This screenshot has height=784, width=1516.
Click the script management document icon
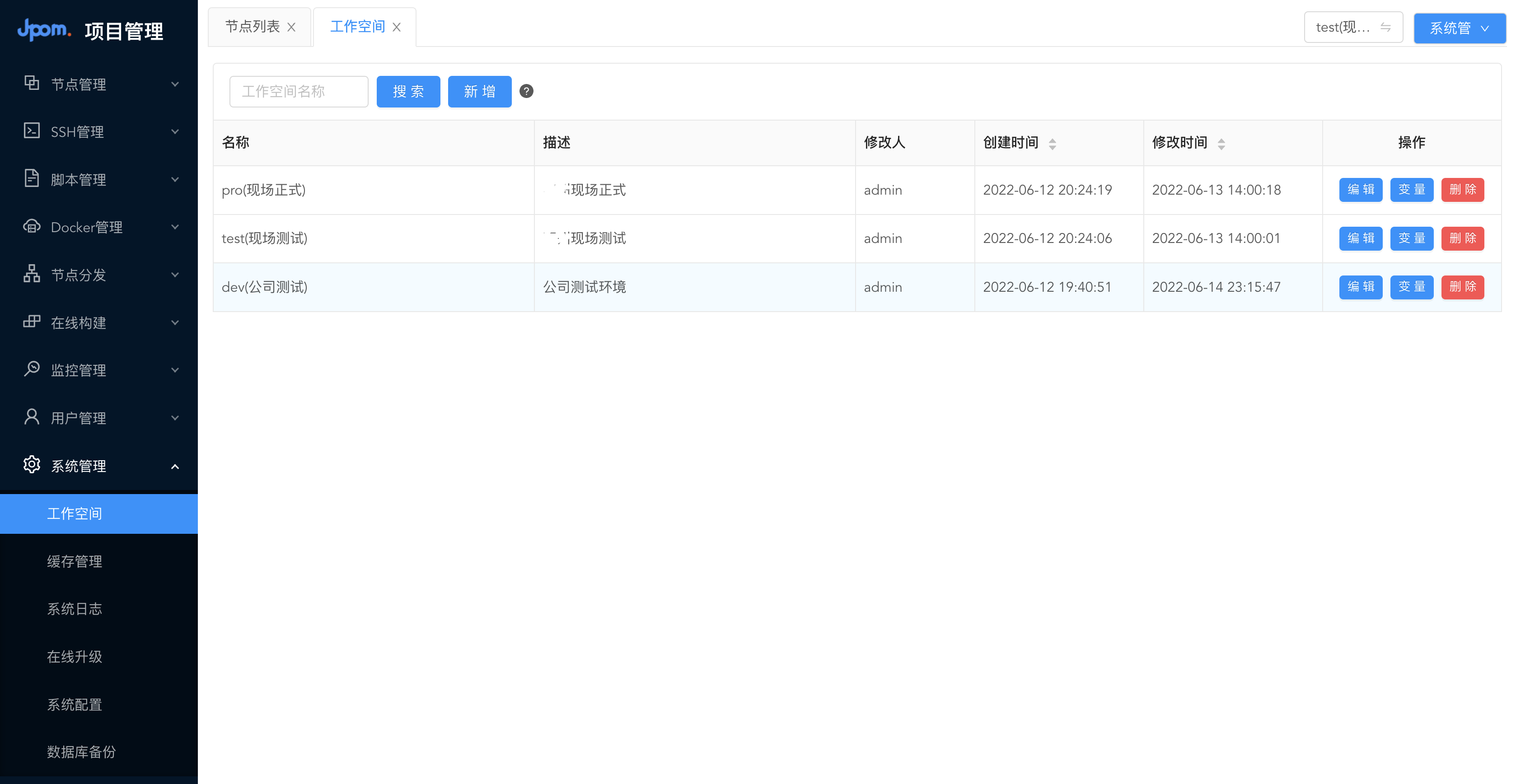pyautogui.click(x=31, y=178)
